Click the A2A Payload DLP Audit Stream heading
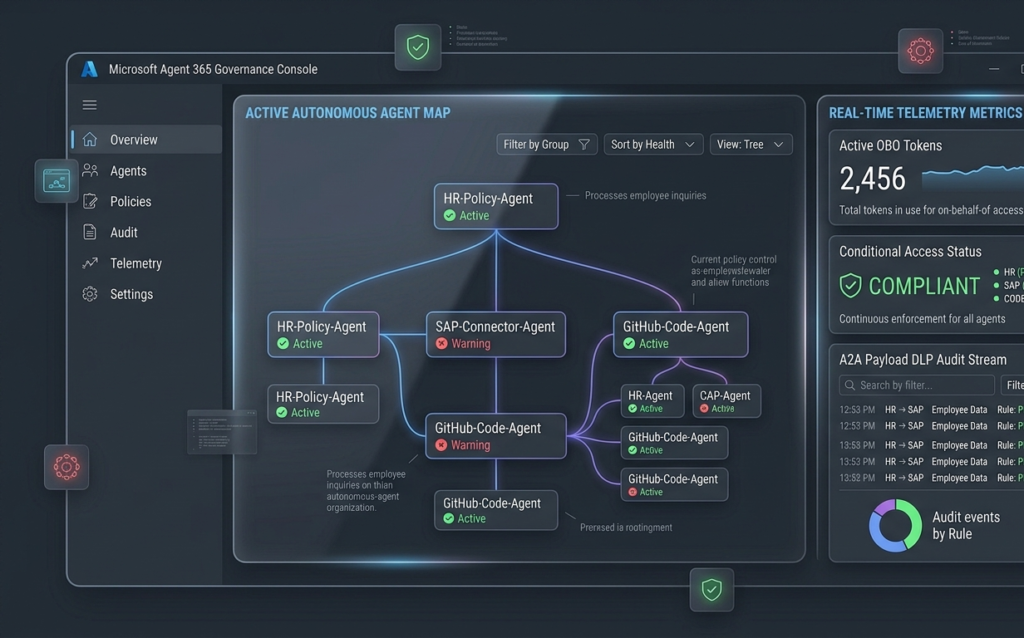Viewport: 1024px width, 638px height. click(923, 360)
